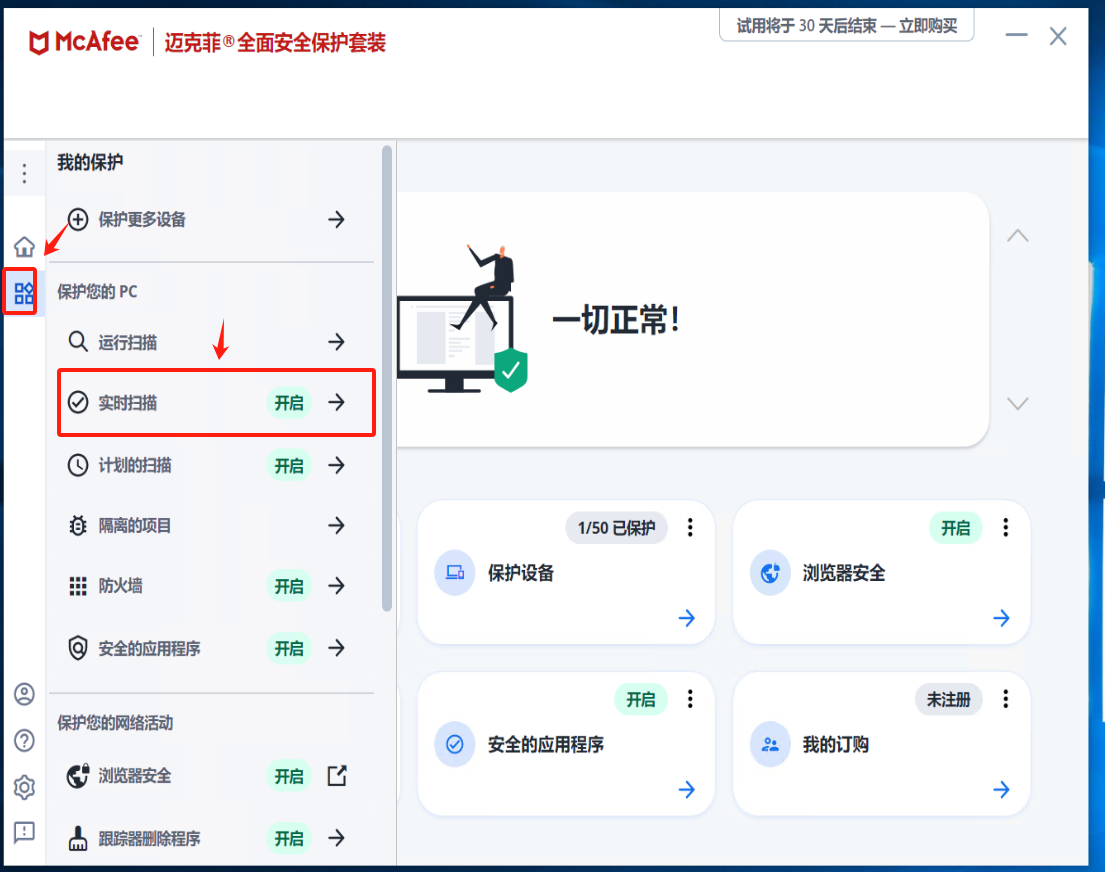Viewport: 1105px width, 872px height.
Task: Click 开启 badge on 安全的应用程序 card
Action: 641,699
